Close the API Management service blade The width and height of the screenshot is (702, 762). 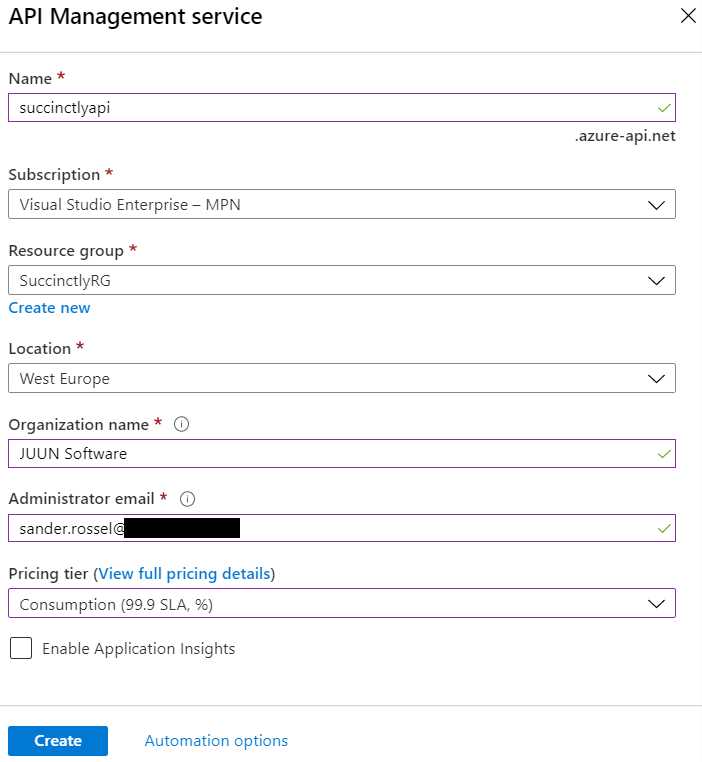click(688, 16)
